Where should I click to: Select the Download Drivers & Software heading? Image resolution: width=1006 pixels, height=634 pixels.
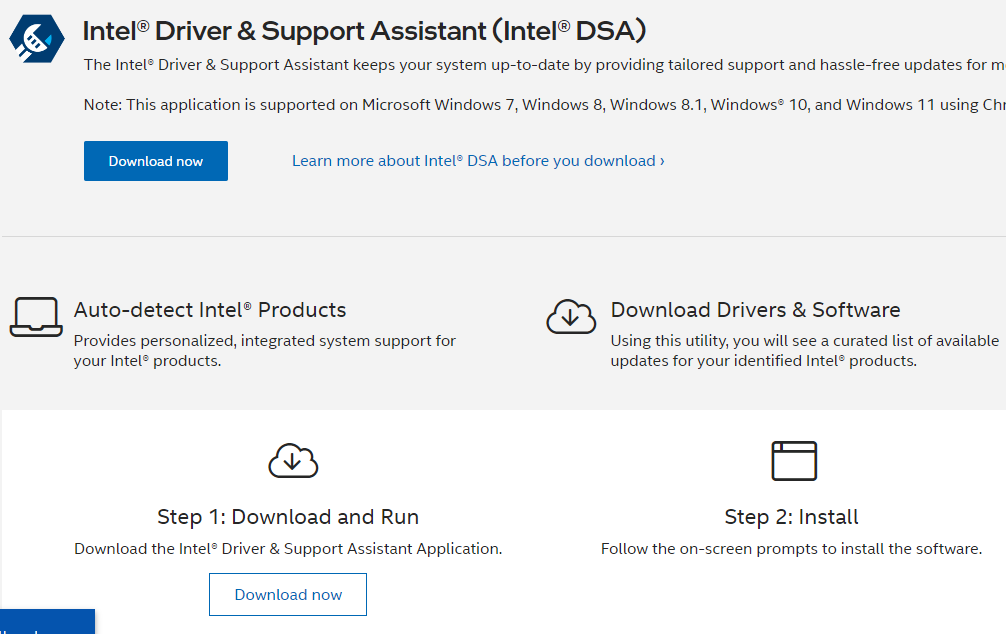tap(755, 310)
